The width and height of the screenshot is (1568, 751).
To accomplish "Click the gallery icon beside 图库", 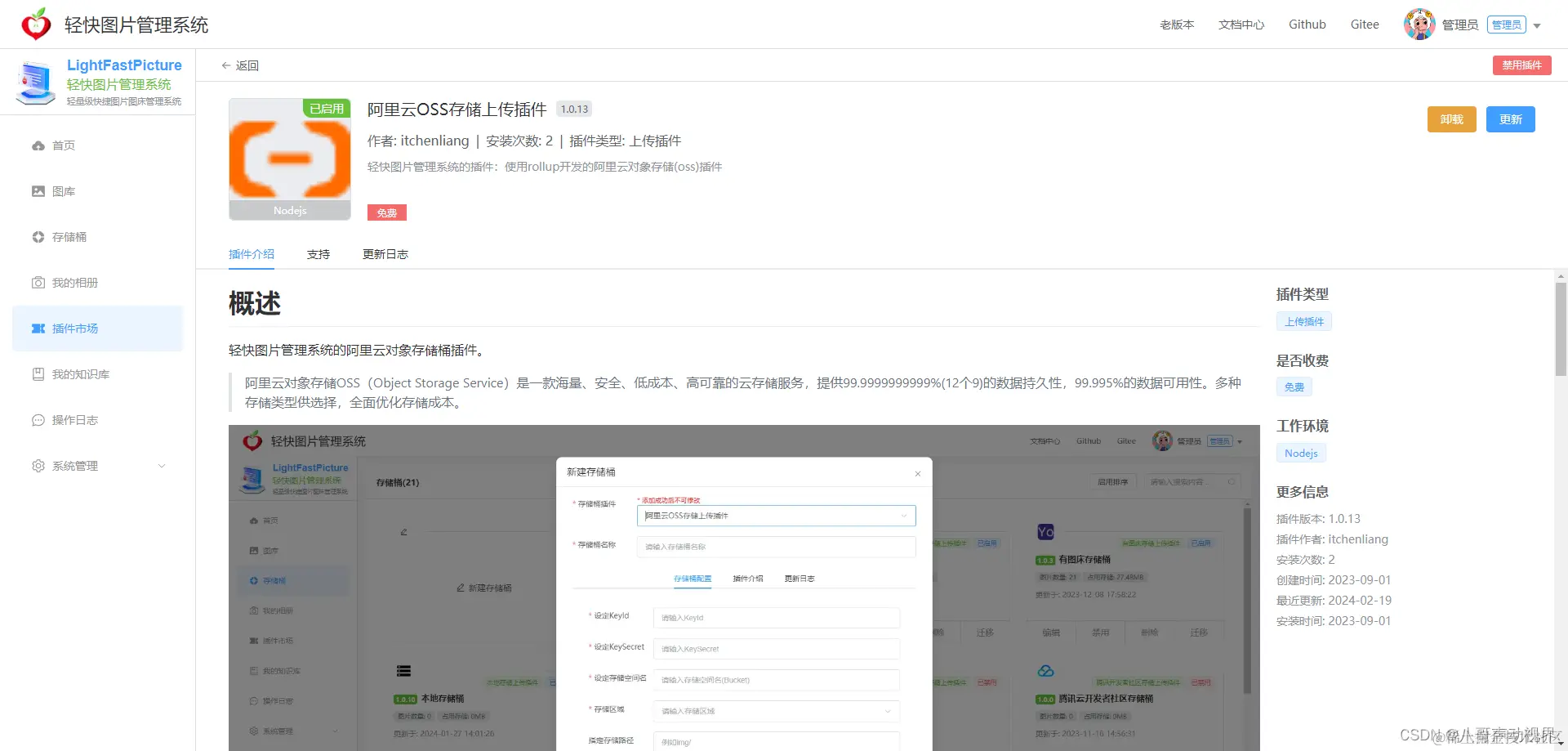I will [x=38, y=191].
